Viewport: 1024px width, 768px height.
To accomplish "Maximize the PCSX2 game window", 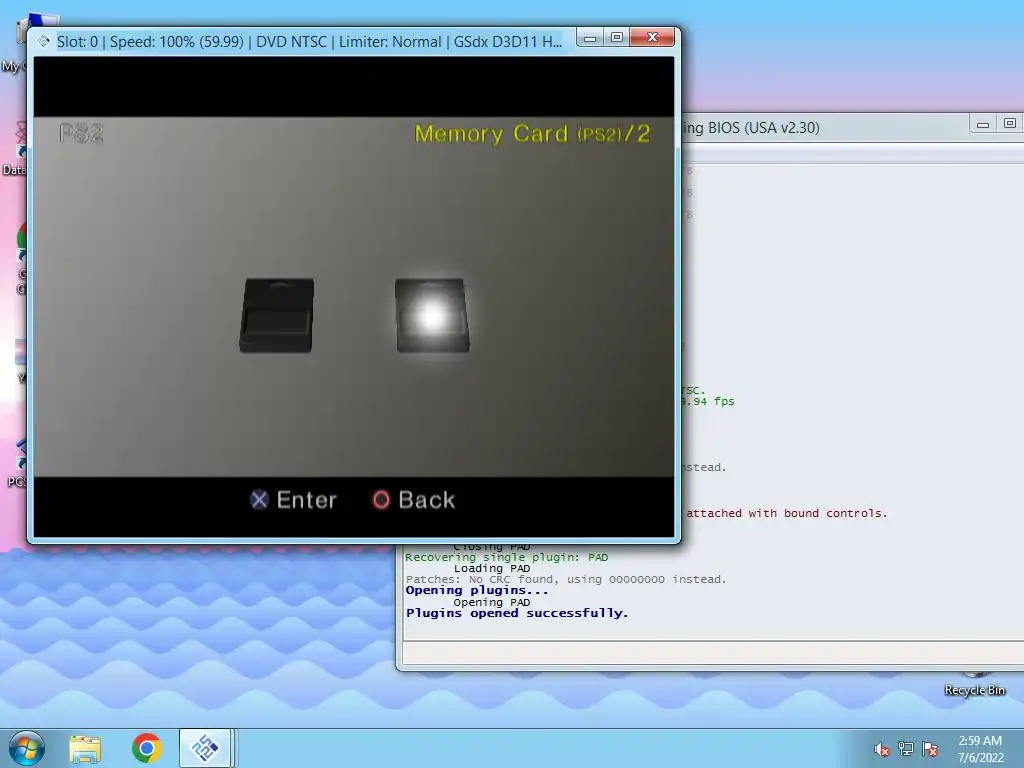I will (x=616, y=38).
